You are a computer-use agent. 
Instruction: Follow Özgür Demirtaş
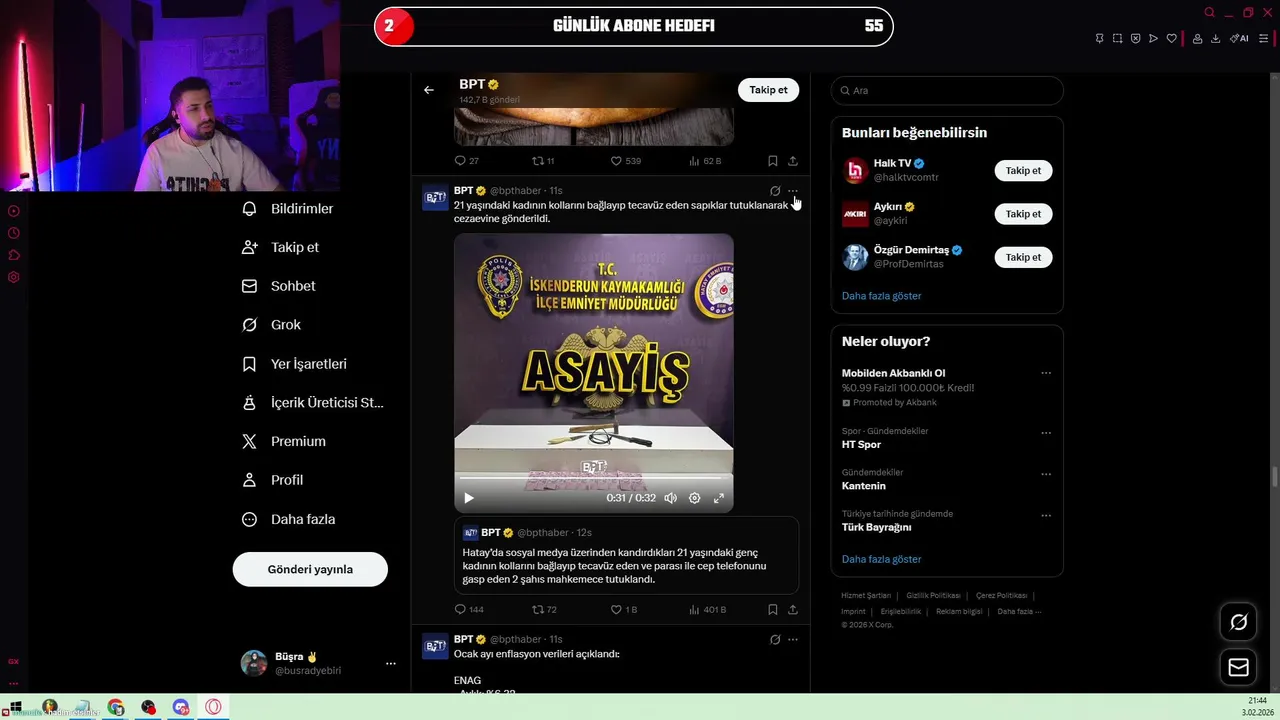(1023, 257)
